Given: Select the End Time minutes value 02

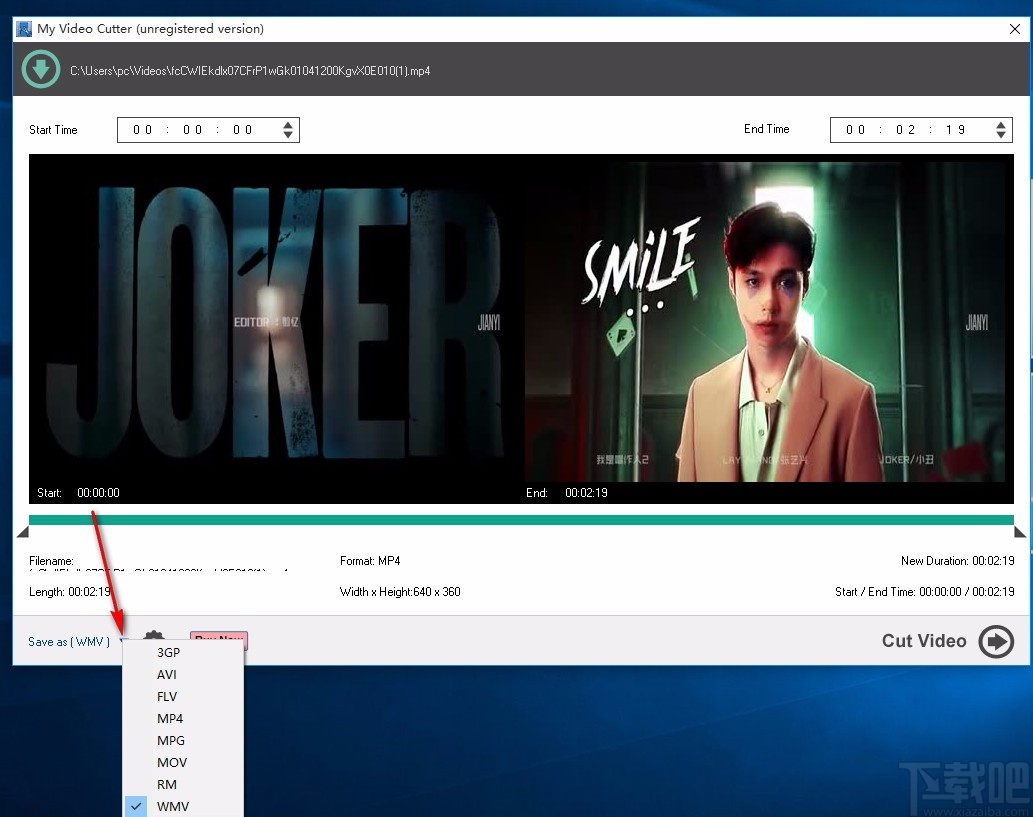Looking at the screenshot, I should pos(905,130).
